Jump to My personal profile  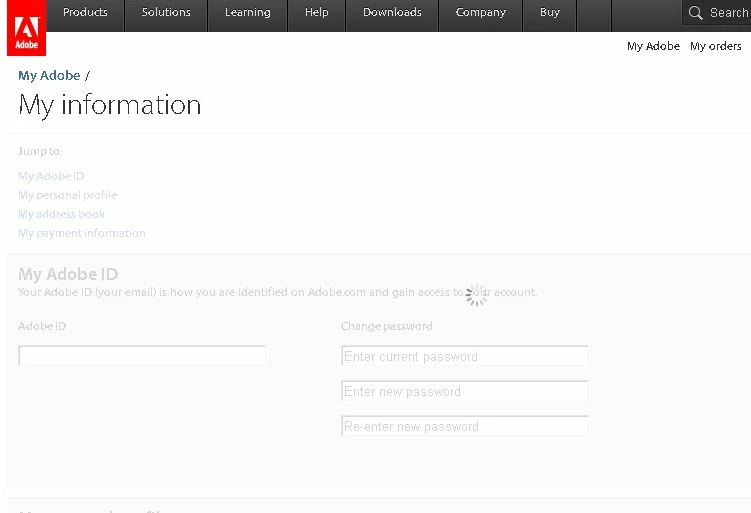tap(68, 195)
